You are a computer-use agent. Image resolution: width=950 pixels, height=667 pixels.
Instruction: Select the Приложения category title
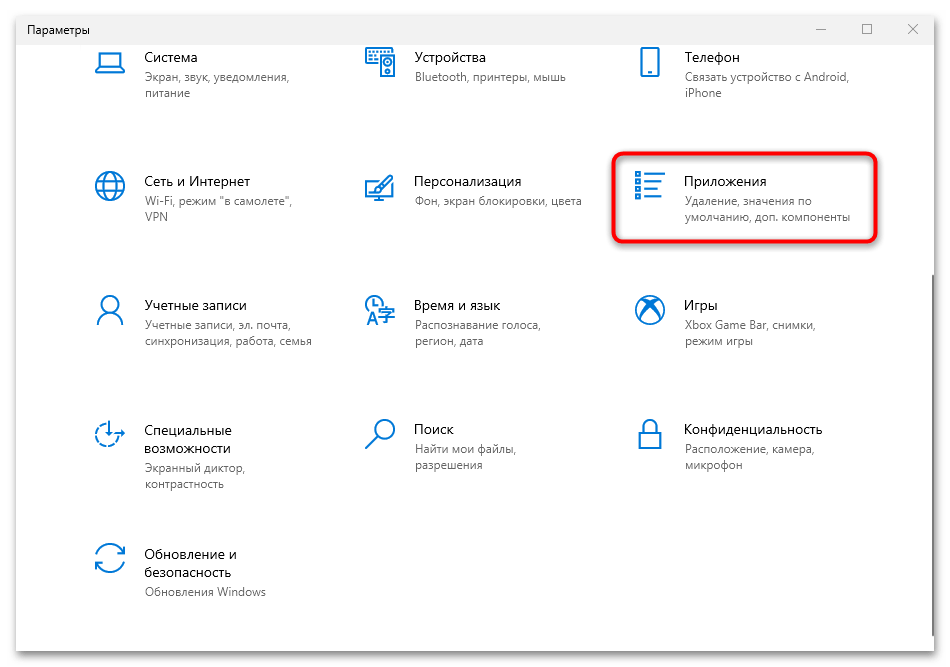(725, 181)
